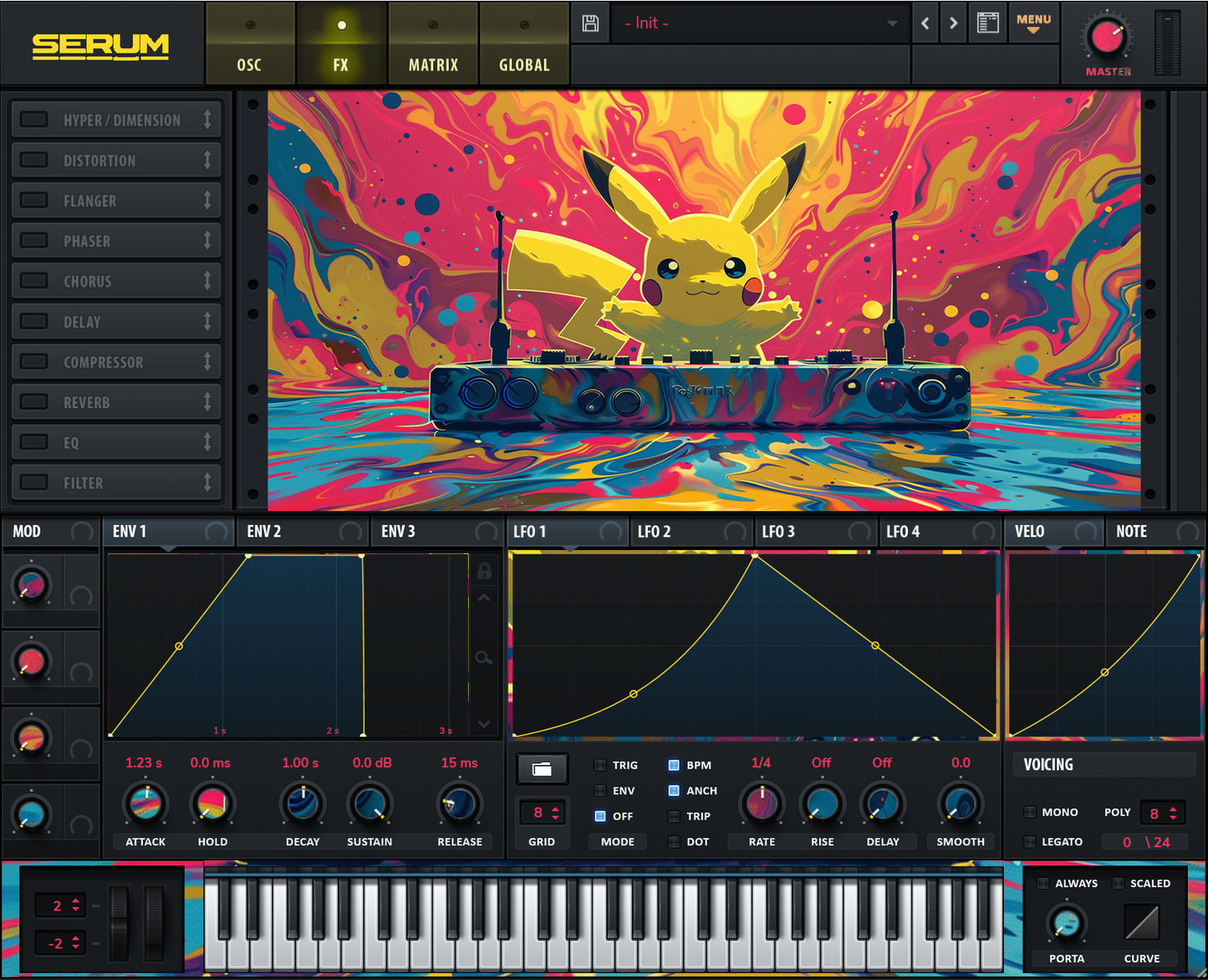Enable the Phaser effect
This screenshot has width=1208, height=980.
click(33, 240)
